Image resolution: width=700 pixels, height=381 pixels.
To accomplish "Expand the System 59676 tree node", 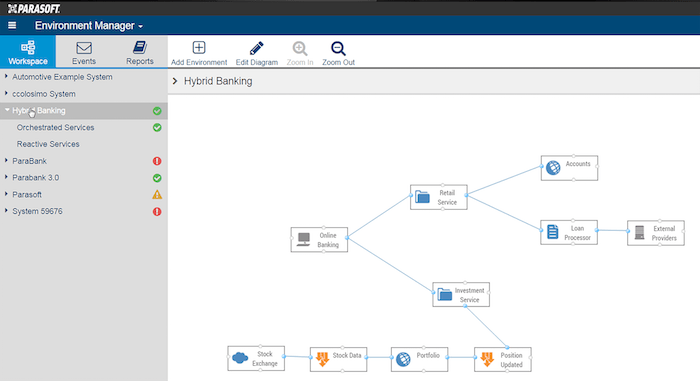I will click(x=6, y=211).
